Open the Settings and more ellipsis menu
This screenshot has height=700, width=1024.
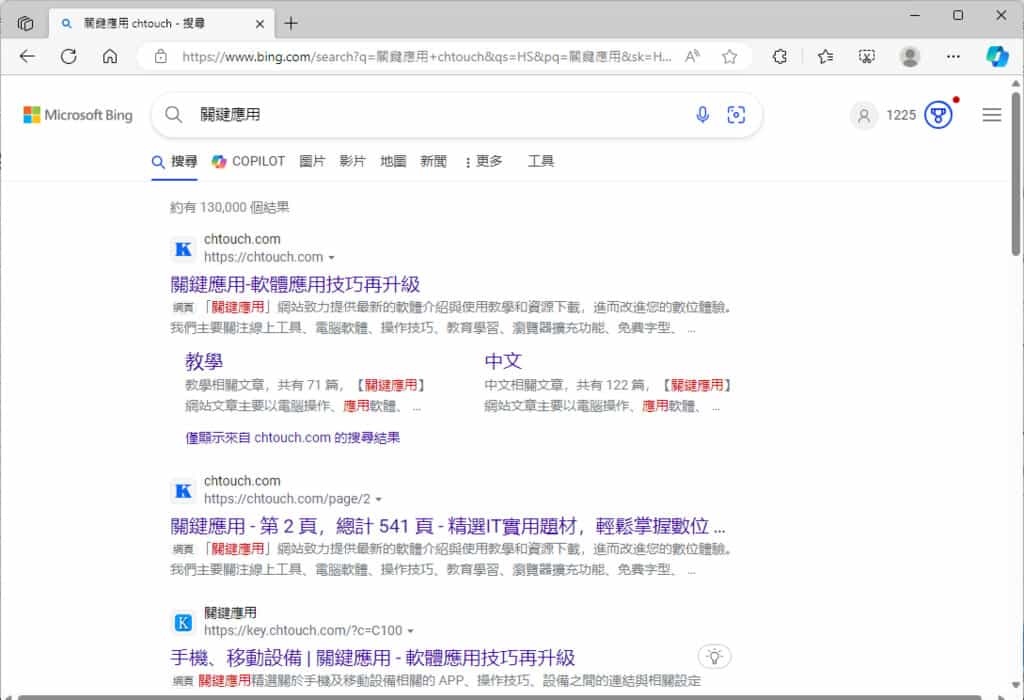pos(953,57)
